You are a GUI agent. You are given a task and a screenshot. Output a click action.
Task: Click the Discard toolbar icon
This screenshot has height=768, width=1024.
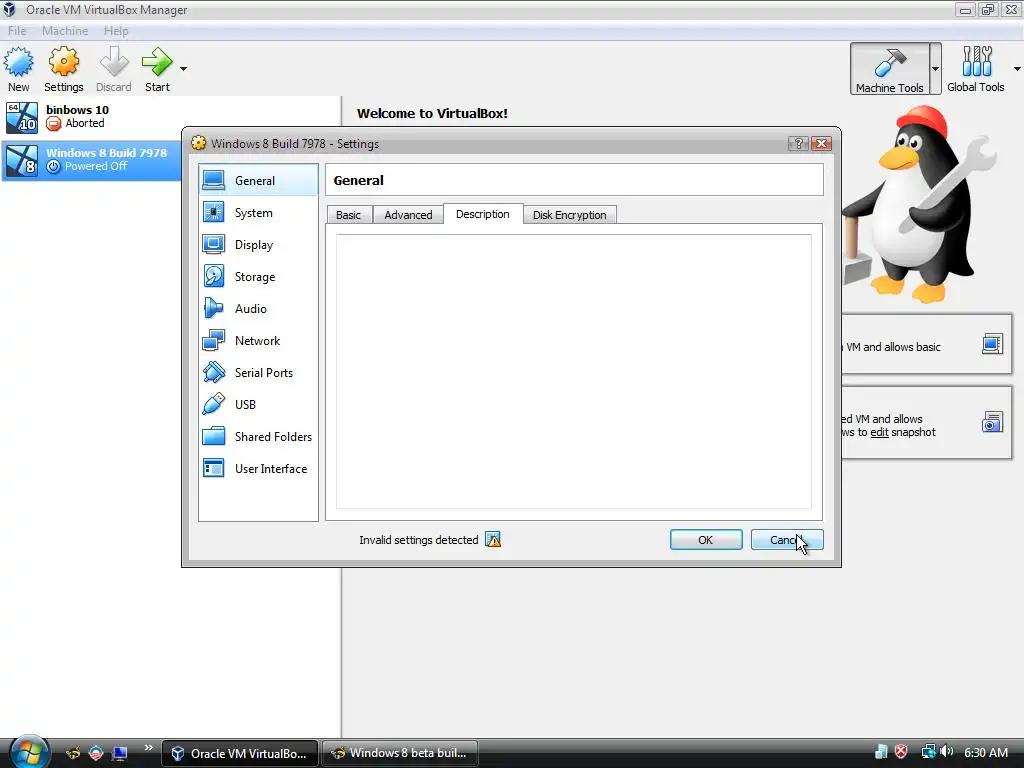(x=114, y=69)
